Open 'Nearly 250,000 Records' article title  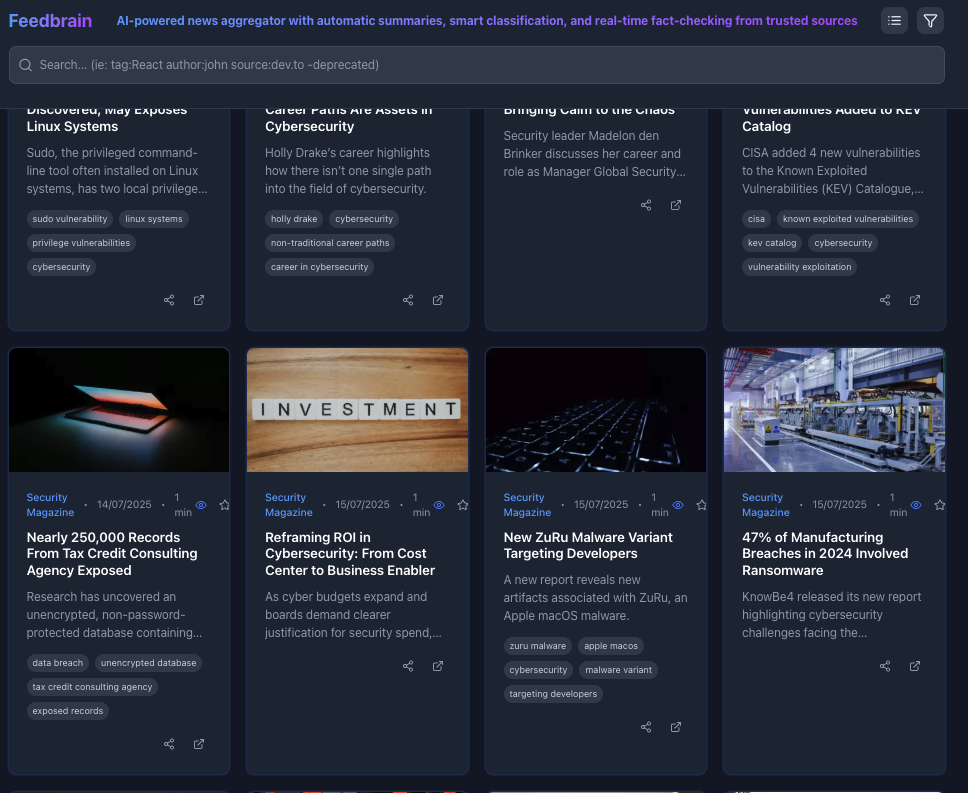[112, 554]
